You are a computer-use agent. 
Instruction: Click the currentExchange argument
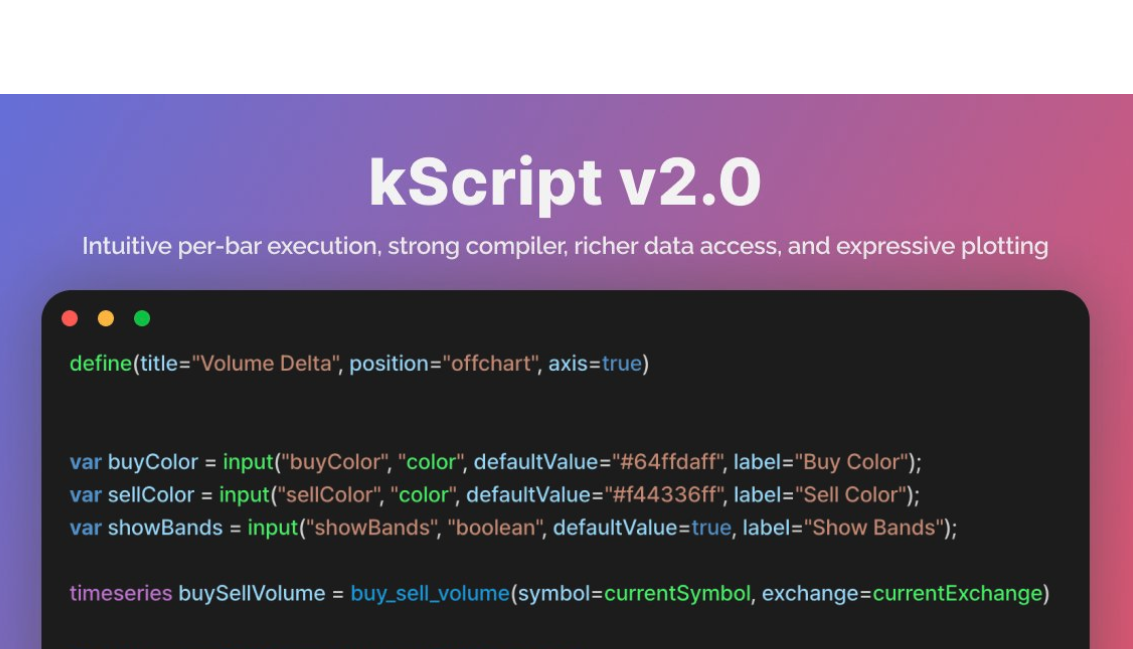click(957, 594)
